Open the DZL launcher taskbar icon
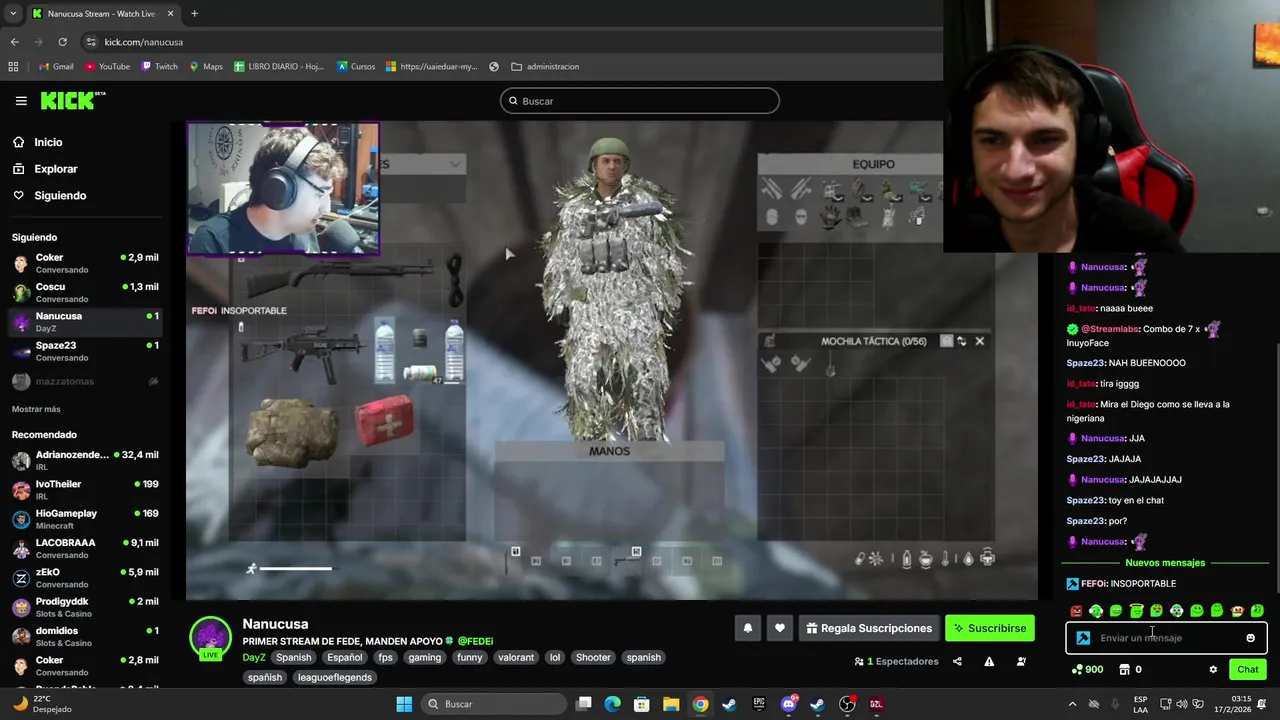 click(876, 704)
